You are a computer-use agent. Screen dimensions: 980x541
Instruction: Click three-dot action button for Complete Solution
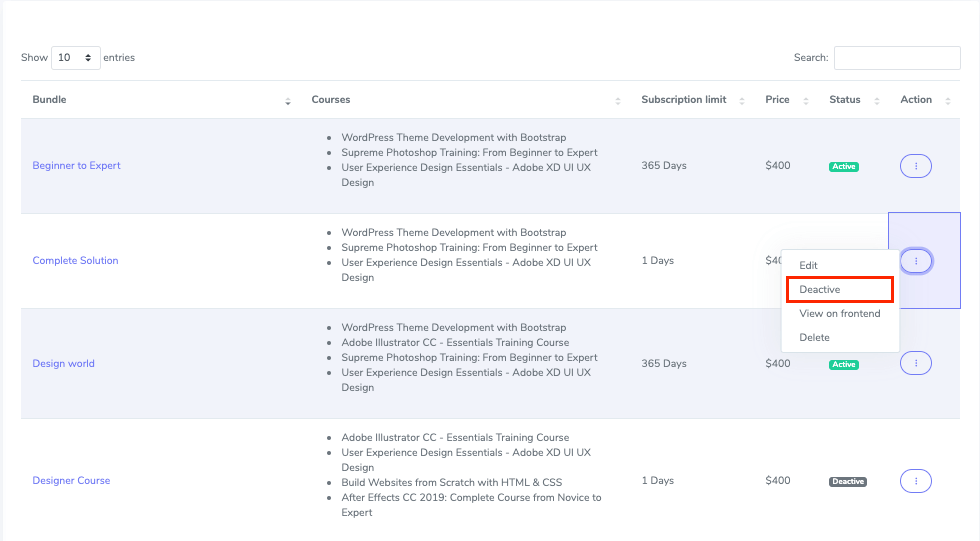tap(915, 261)
